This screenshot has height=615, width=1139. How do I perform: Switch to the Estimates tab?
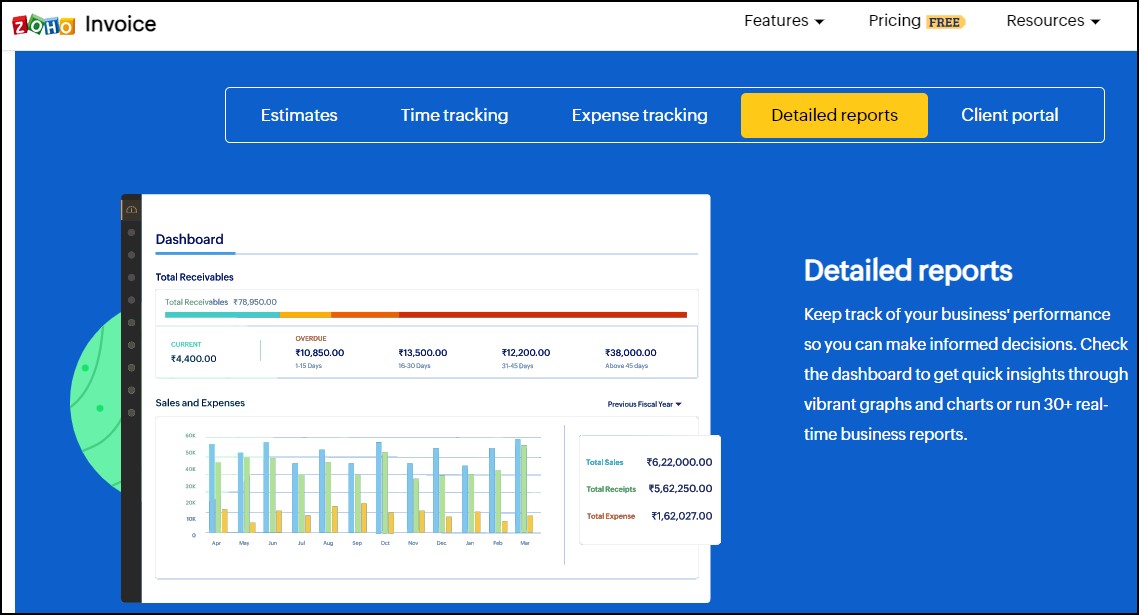[299, 115]
